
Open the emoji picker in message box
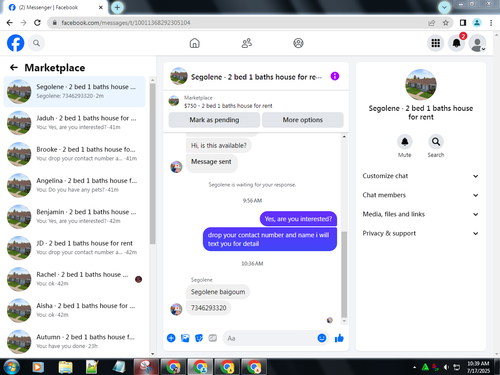point(322,338)
